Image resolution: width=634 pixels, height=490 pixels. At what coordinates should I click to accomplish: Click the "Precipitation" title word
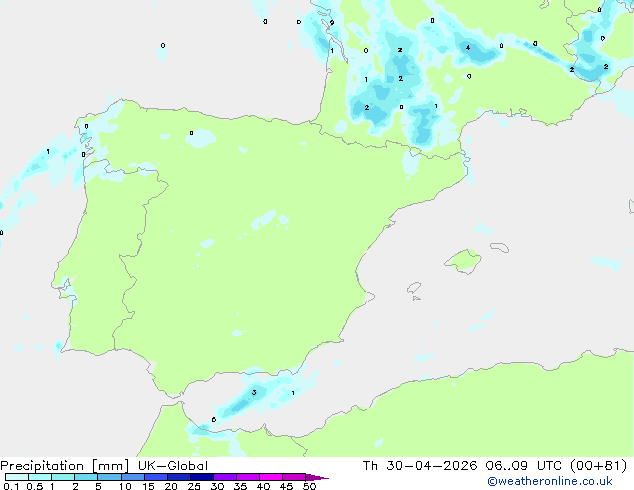click(x=42, y=466)
